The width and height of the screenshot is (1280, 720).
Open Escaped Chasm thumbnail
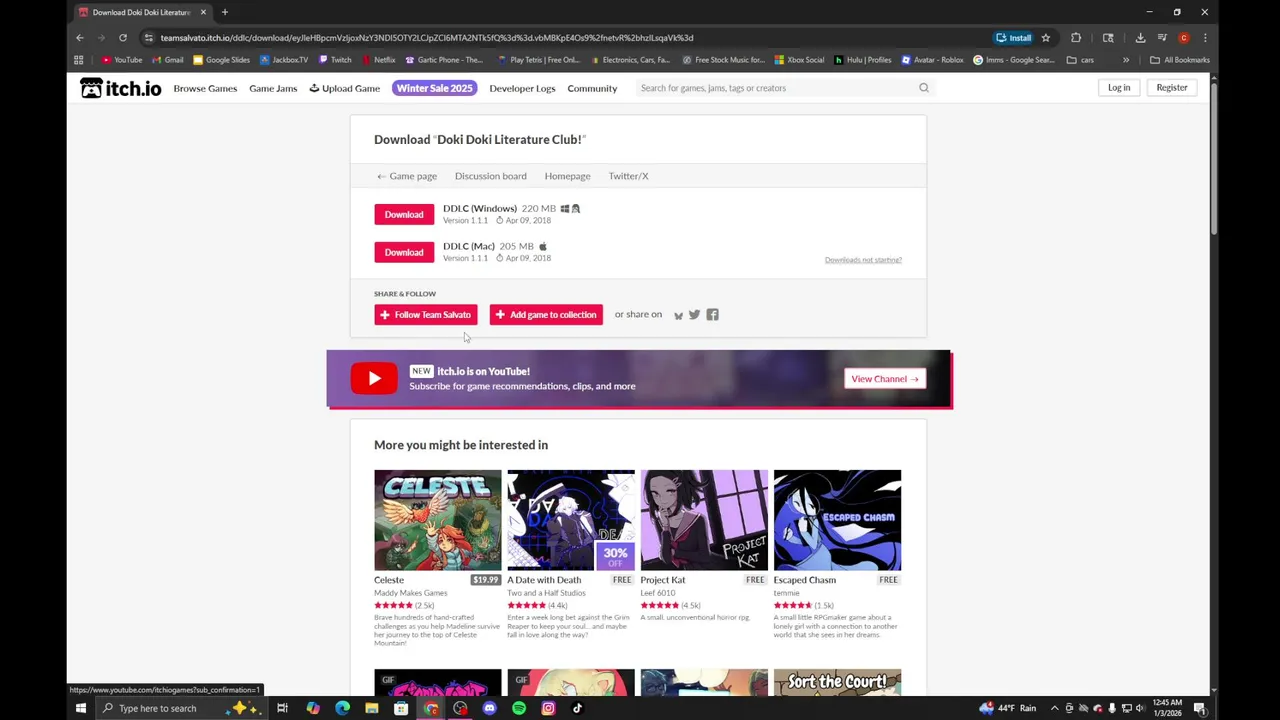[837, 520]
